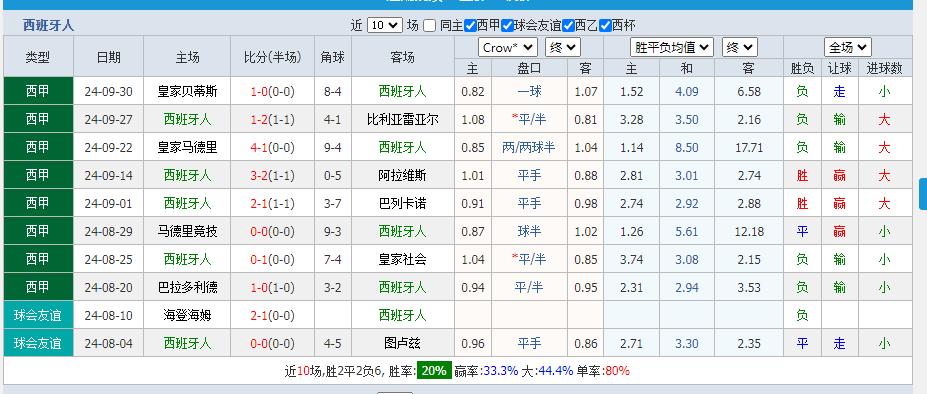Uncheck the 西杯 filter checkbox
Screen dimensions: 927x394
605,25
